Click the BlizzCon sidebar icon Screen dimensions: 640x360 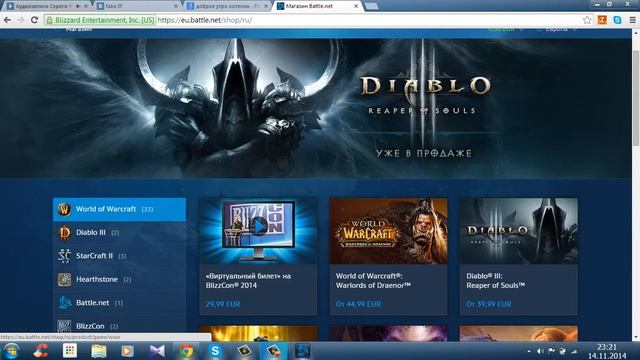pos(64,326)
